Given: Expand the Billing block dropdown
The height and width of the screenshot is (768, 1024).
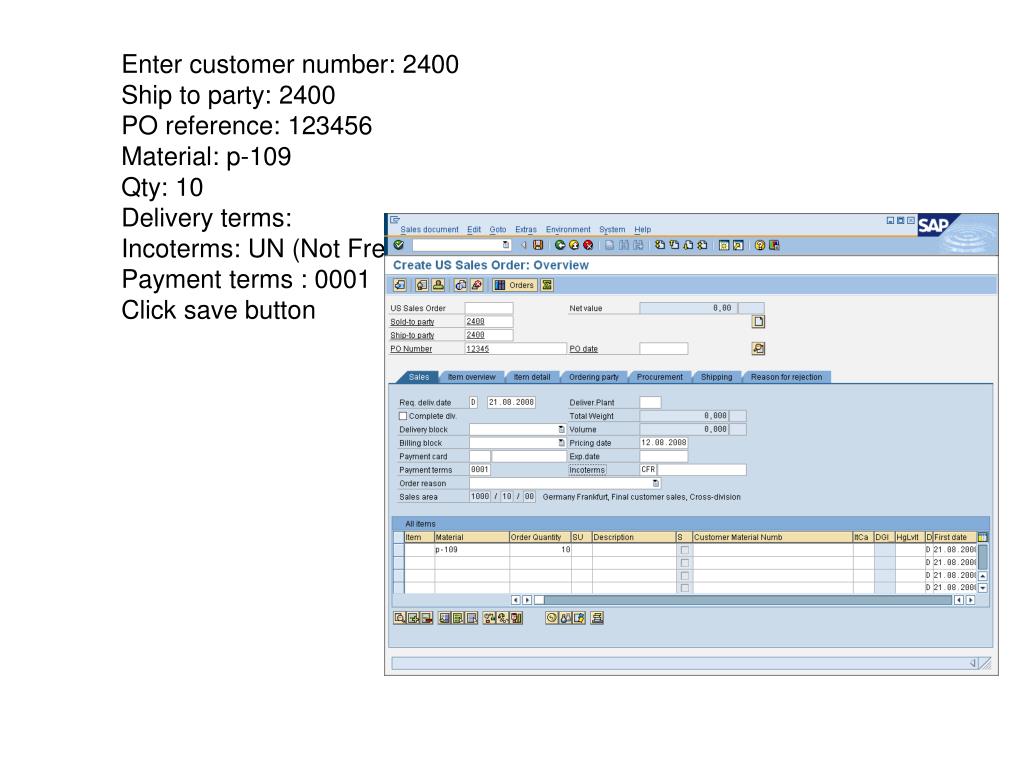Looking at the screenshot, I should 561,443.
